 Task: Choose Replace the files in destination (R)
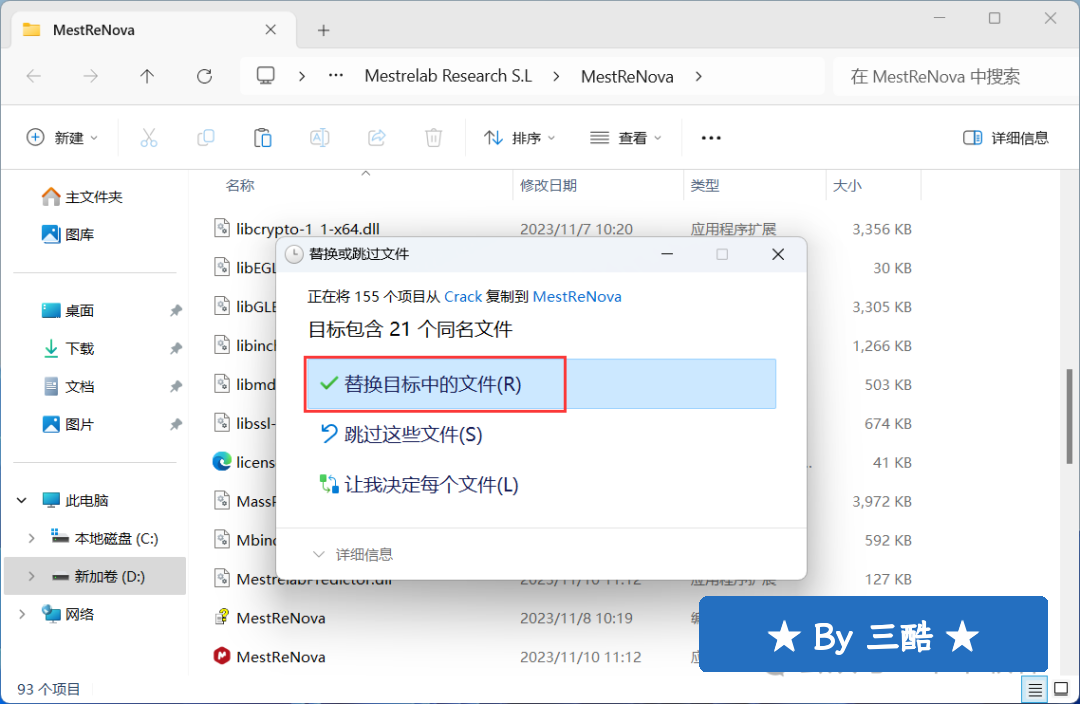coord(541,384)
